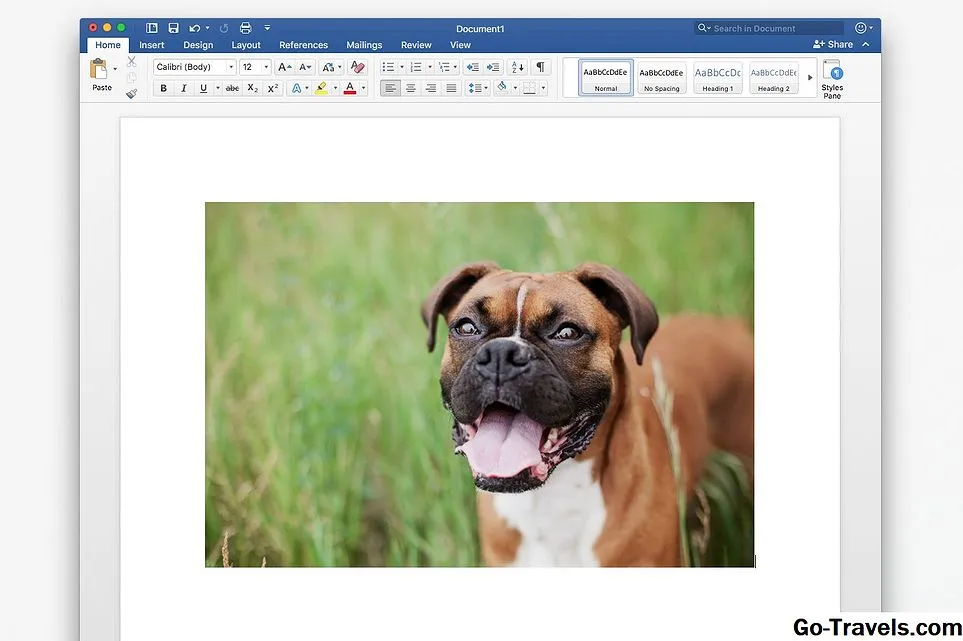This screenshot has width=963, height=641.
Task: Toggle italic formatting
Action: (184, 88)
